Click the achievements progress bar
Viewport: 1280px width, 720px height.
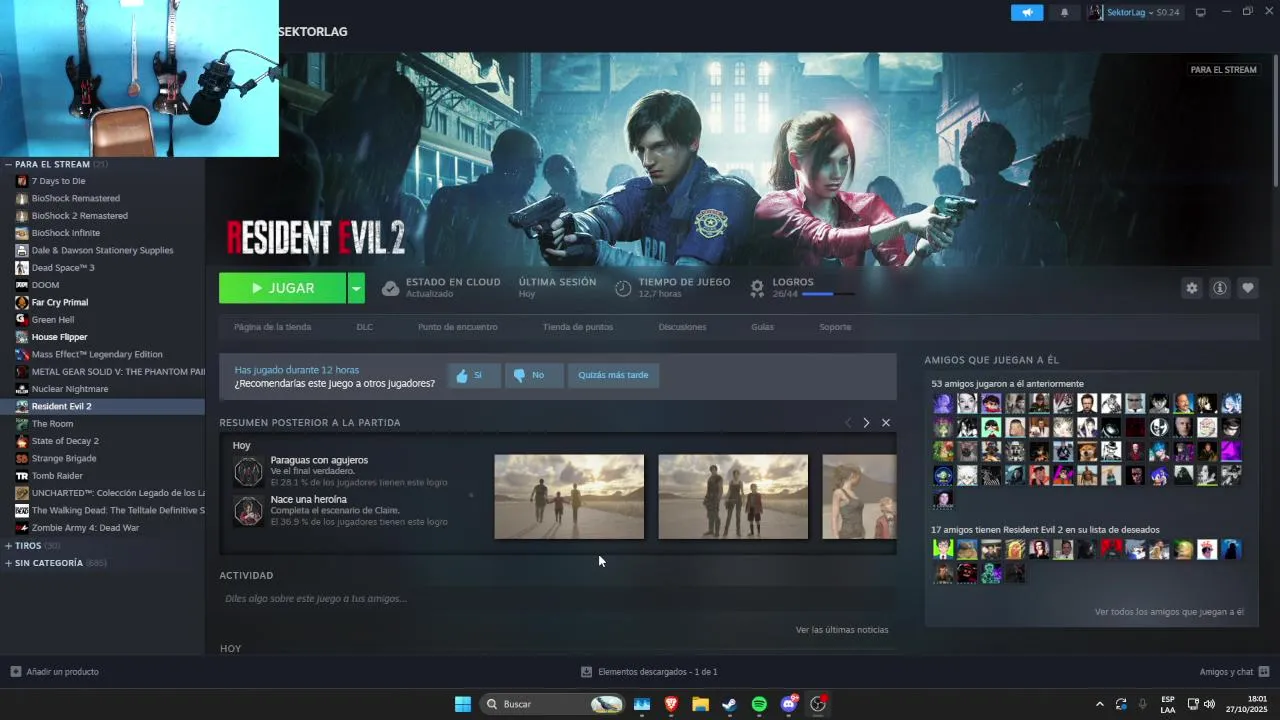[x=828, y=294]
